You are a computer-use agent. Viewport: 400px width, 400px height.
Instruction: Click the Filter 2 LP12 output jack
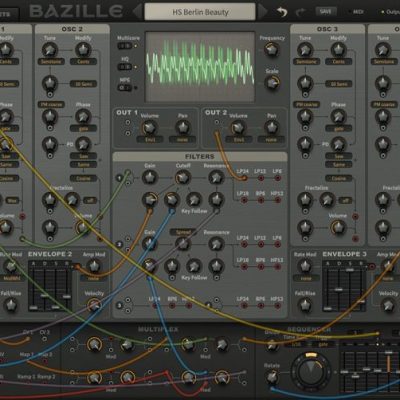click(x=261, y=245)
